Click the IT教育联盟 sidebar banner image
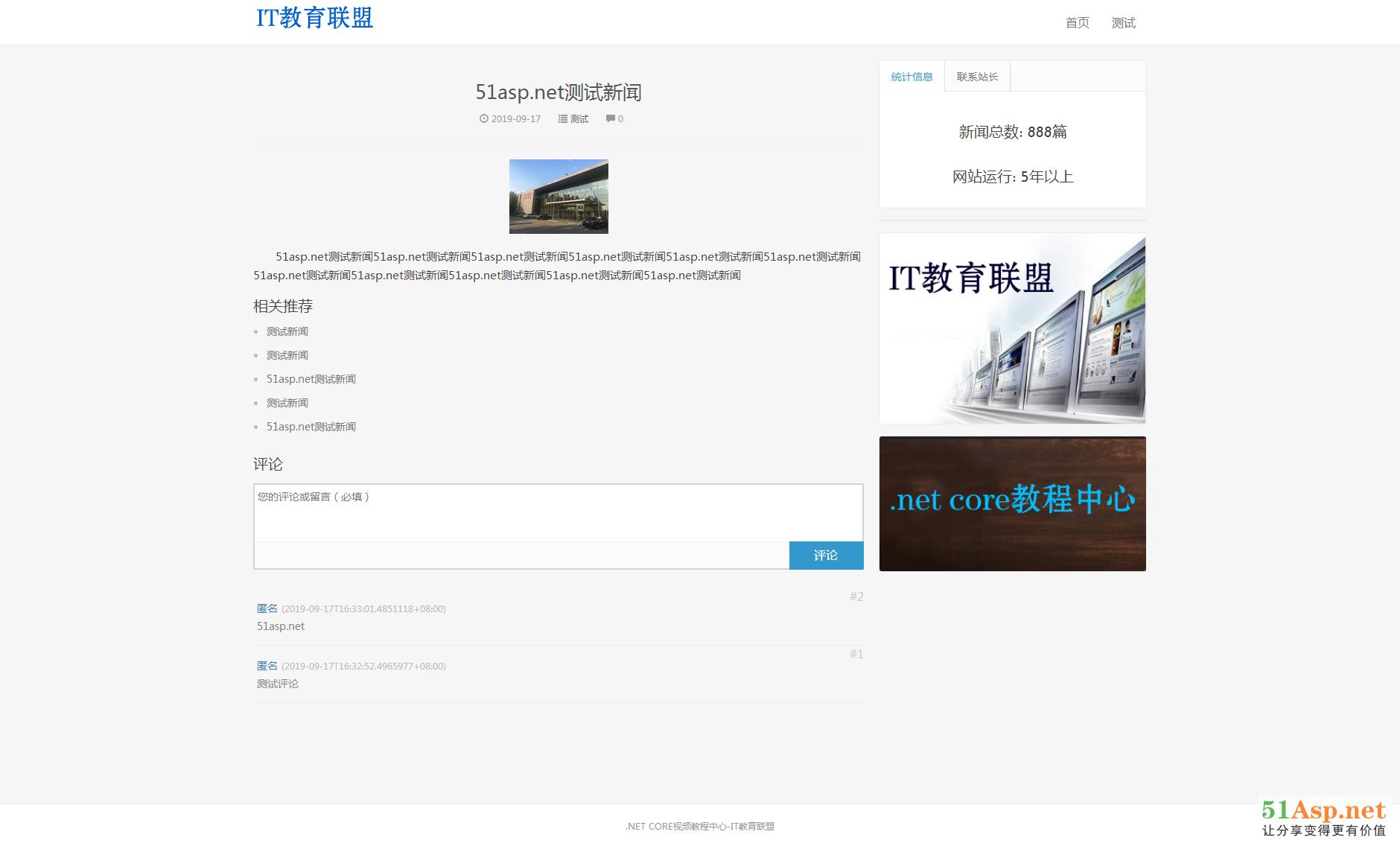1400x849 pixels. [x=1013, y=328]
